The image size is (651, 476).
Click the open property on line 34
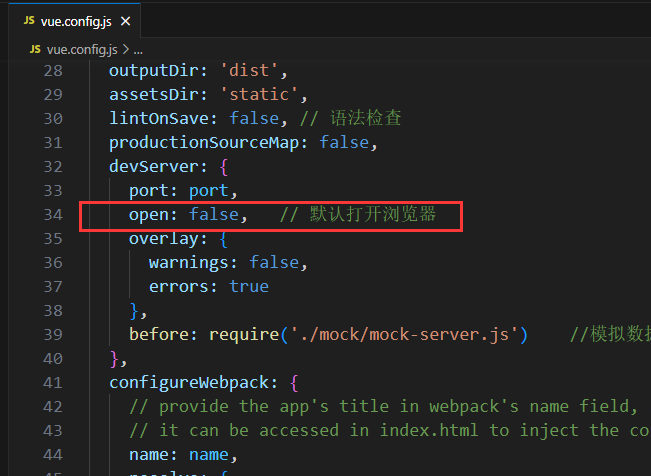149,215
